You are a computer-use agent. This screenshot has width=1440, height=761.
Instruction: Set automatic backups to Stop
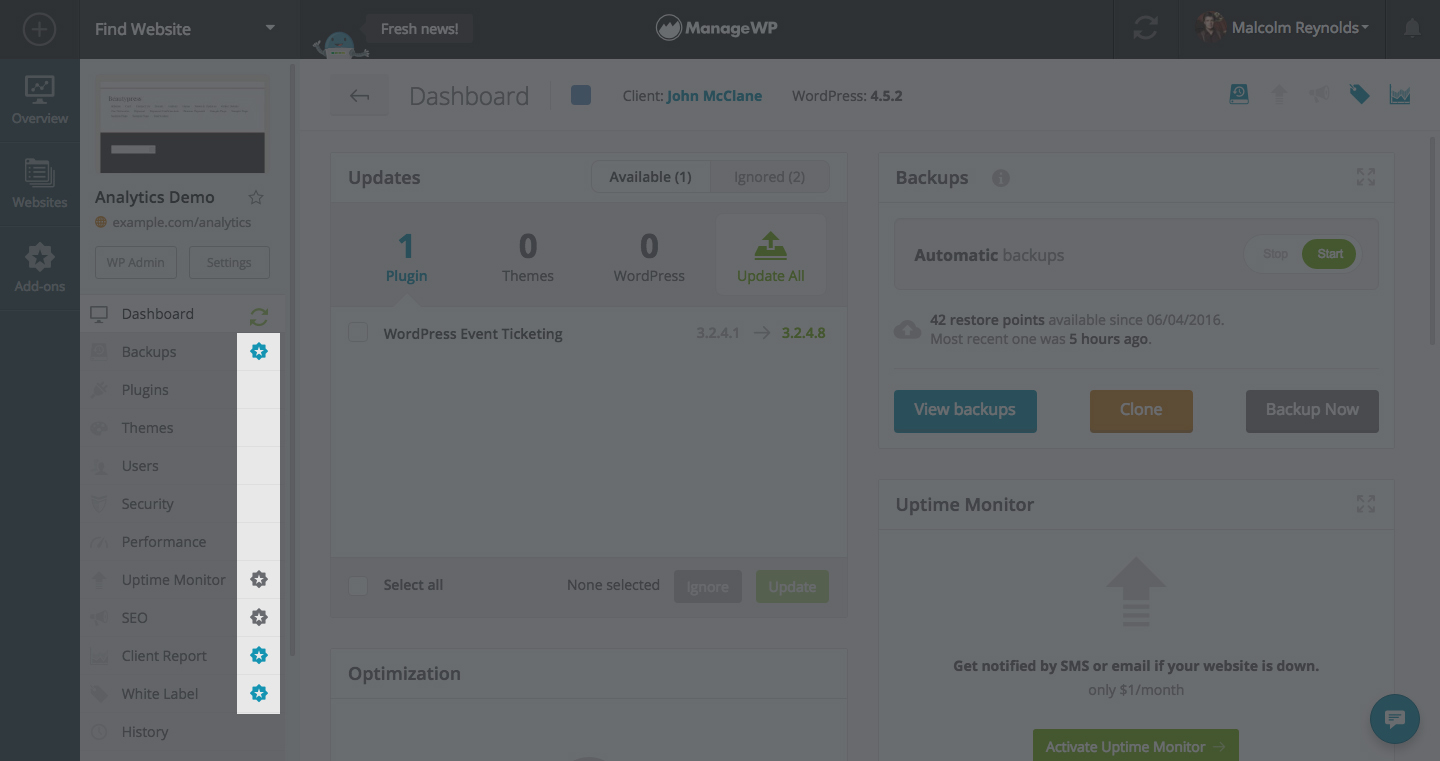click(x=1275, y=254)
